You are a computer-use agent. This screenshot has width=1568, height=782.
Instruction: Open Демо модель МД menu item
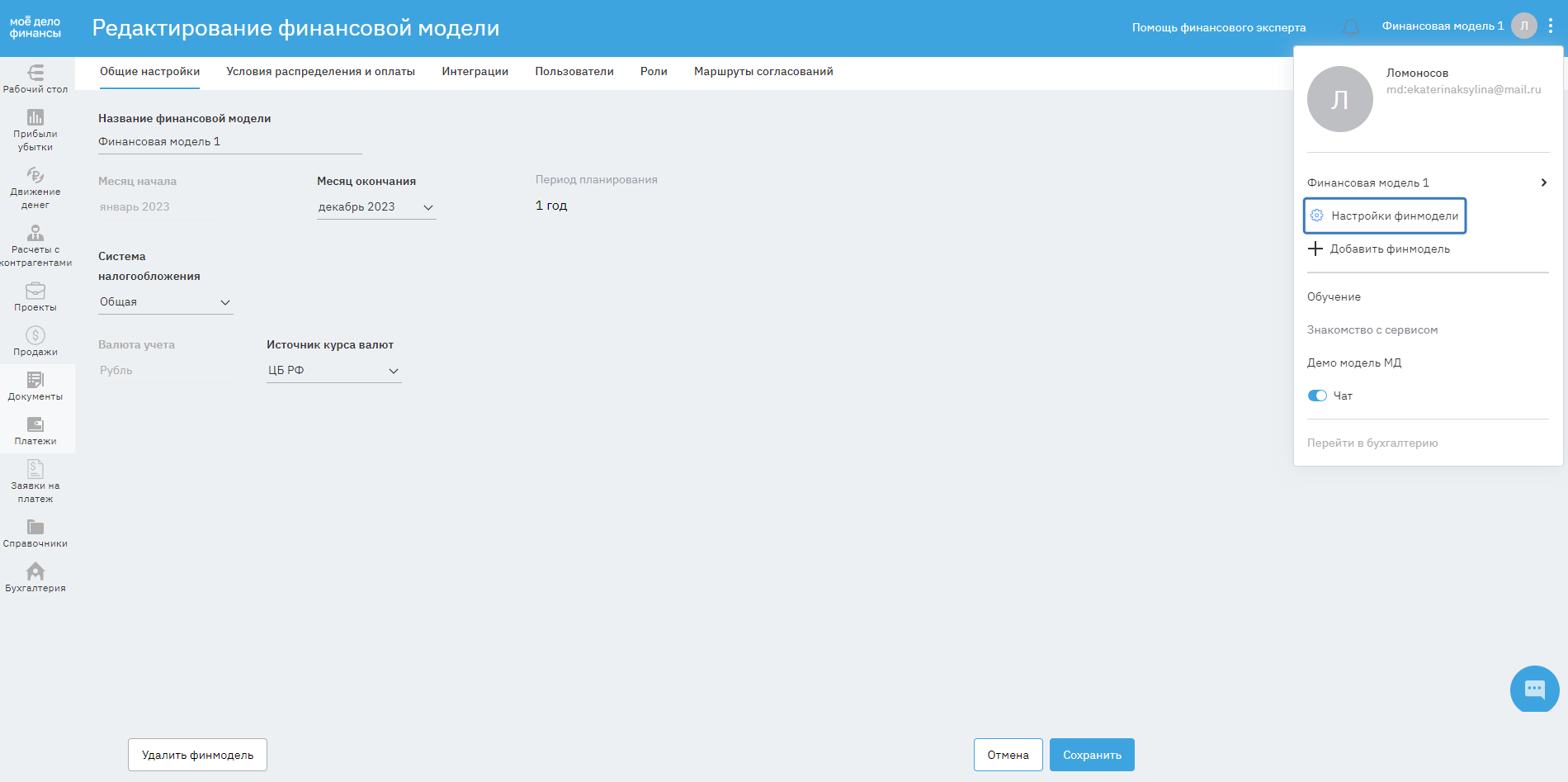click(1354, 363)
